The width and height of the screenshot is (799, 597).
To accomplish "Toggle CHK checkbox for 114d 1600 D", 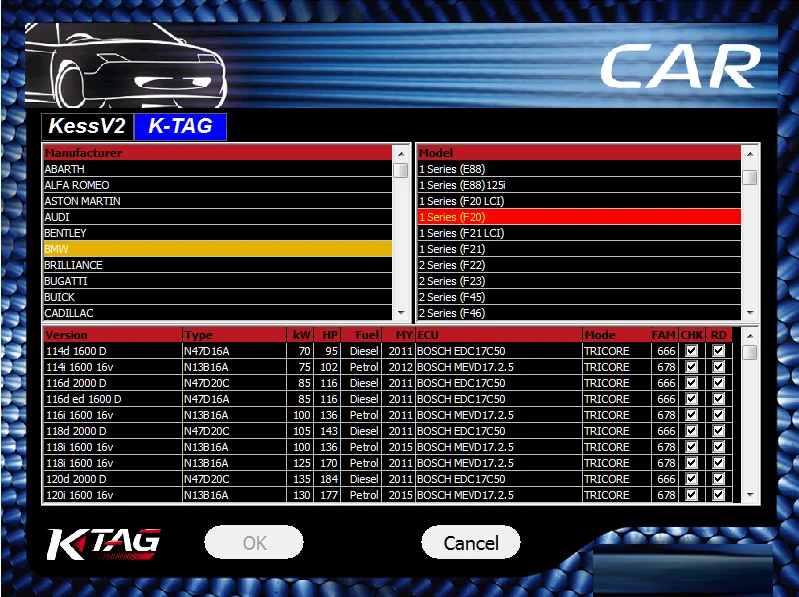I will (691, 351).
